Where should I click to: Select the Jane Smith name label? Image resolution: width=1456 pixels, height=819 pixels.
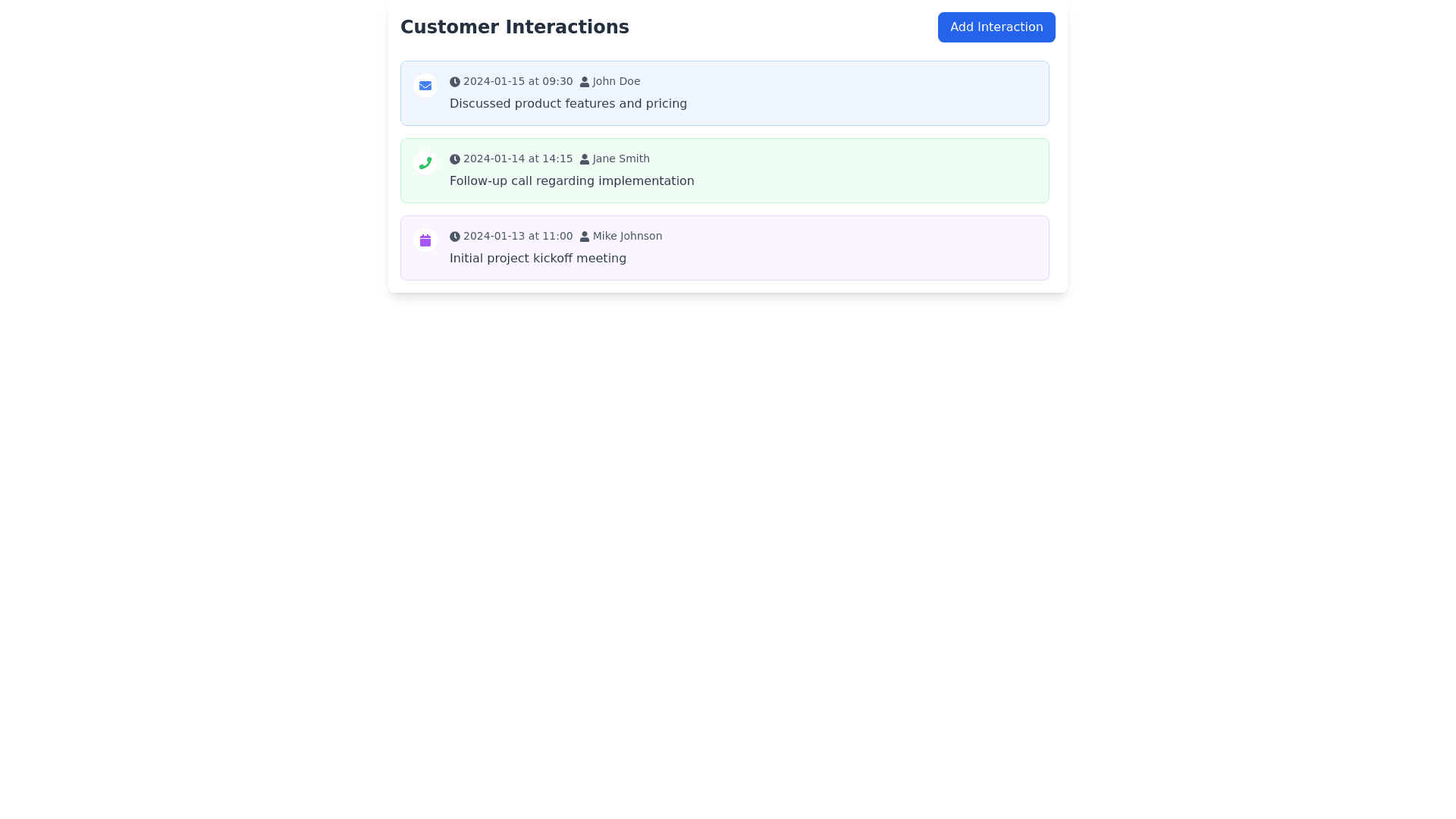coord(620,158)
